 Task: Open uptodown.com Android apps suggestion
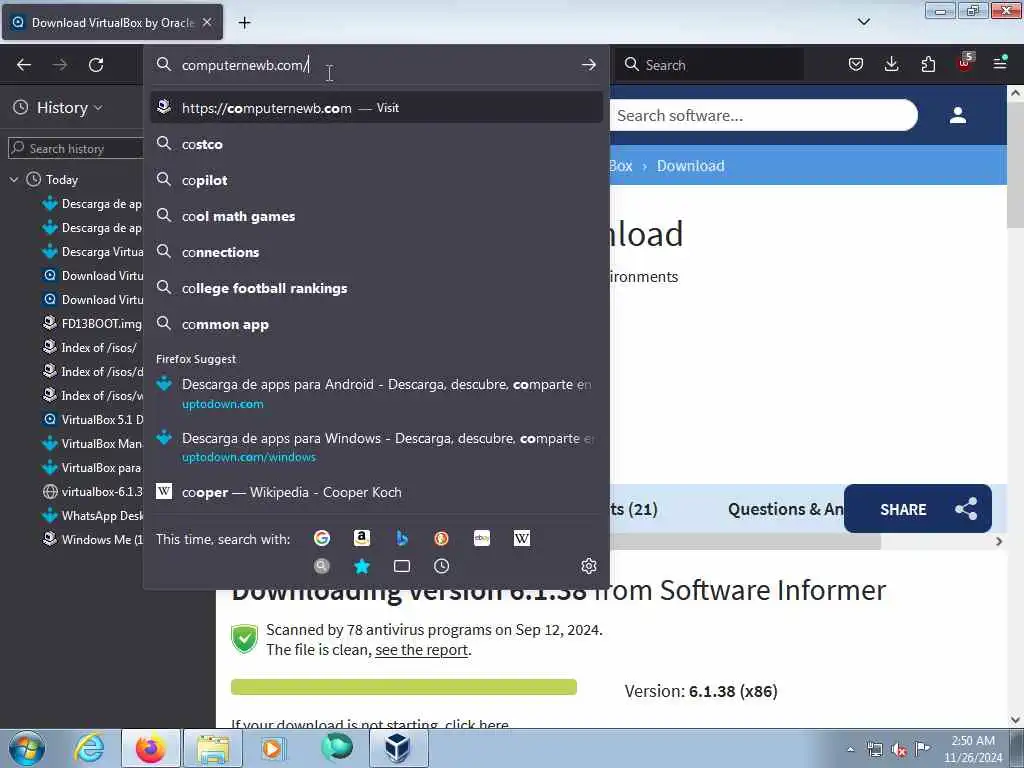(377, 393)
